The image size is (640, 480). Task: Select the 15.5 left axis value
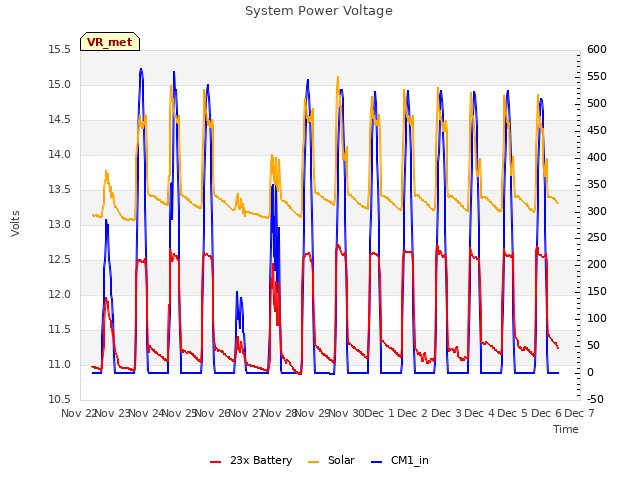(x=60, y=50)
